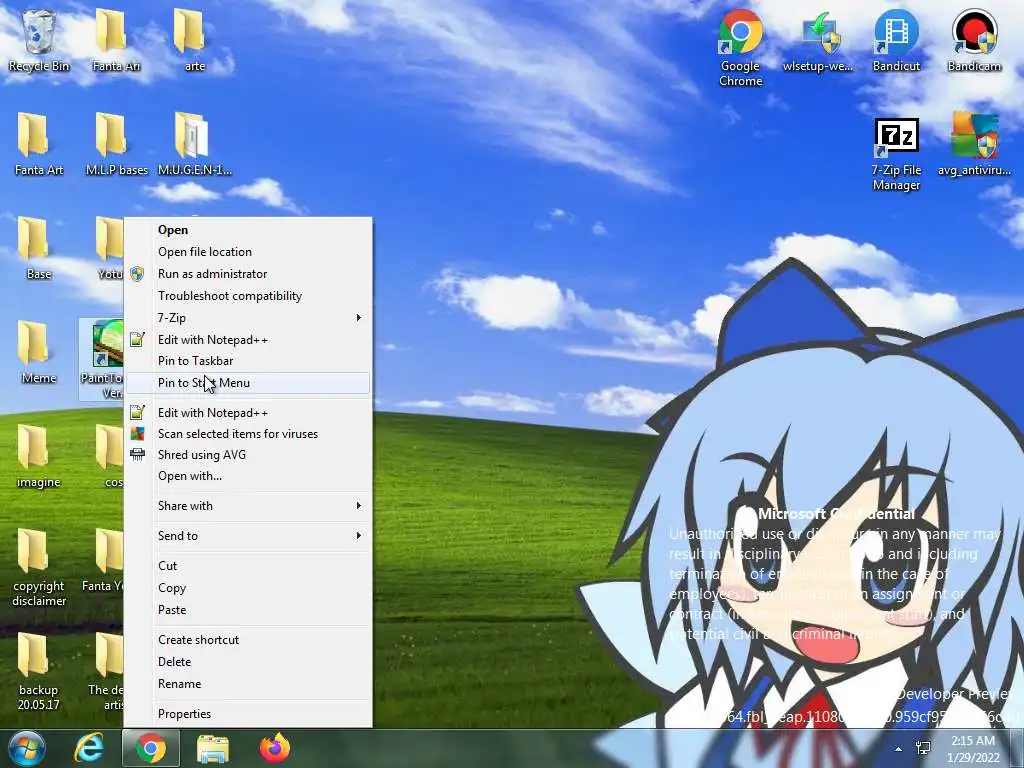1024x768 pixels.
Task: Expand the 7-Zip submenu
Action: point(248,317)
